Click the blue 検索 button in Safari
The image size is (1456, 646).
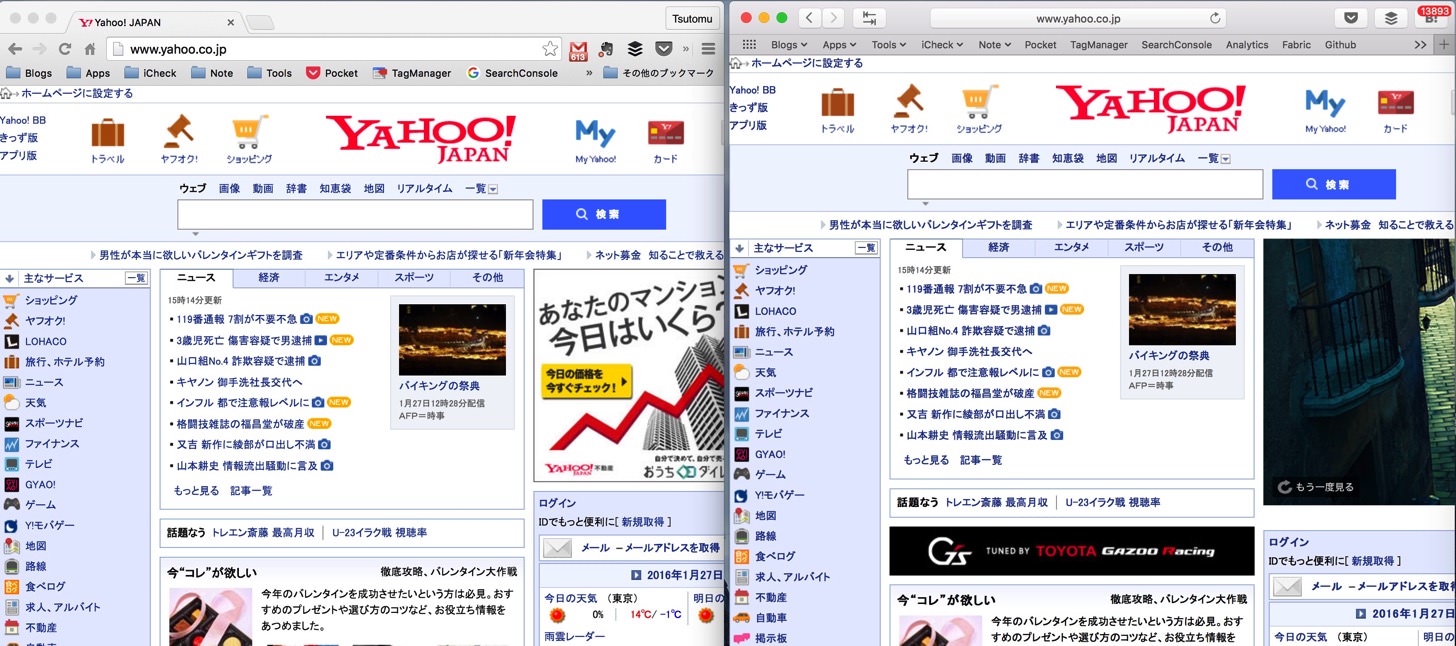coord(1334,185)
